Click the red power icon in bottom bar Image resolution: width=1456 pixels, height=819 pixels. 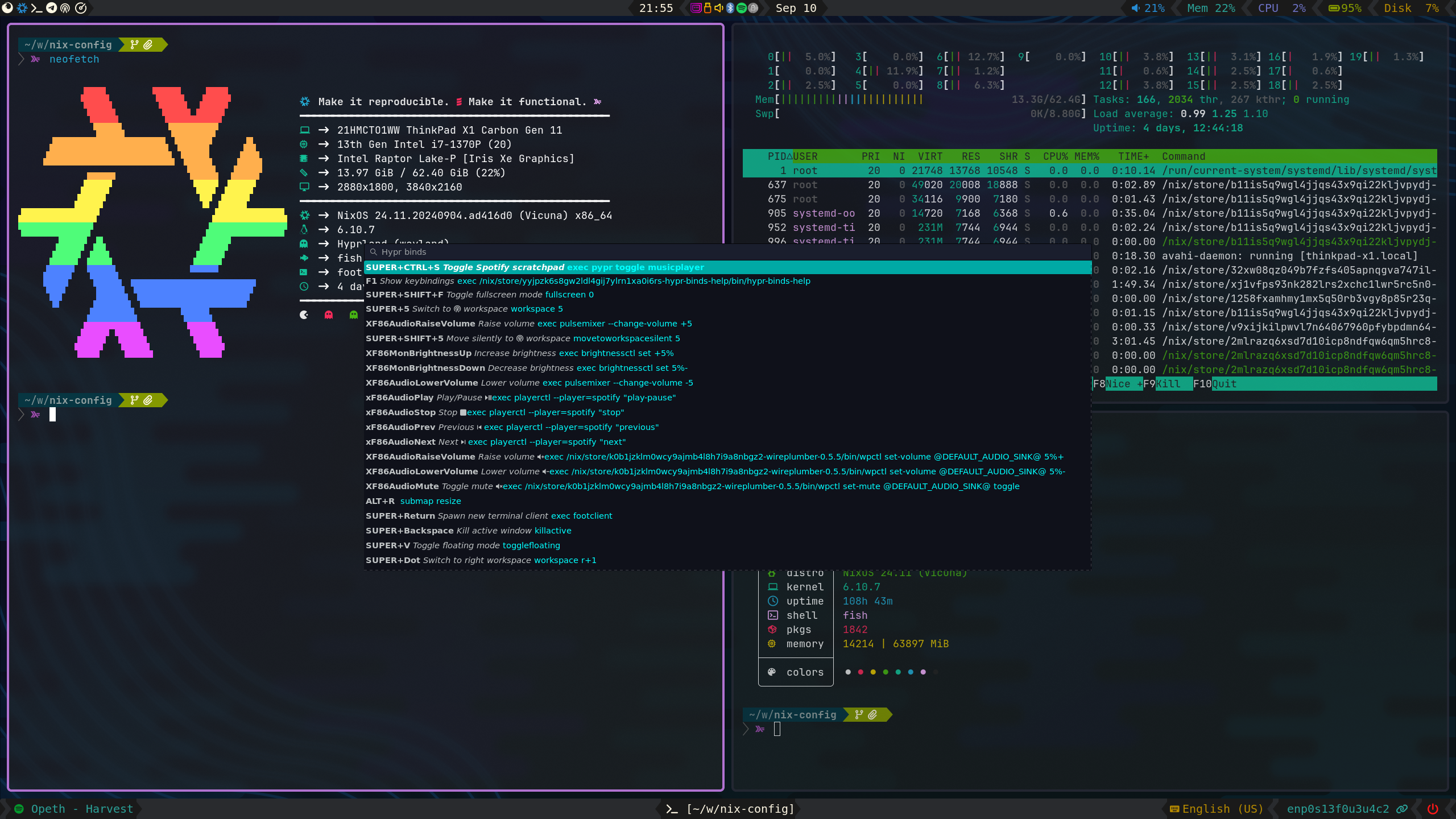click(1433, 809)
